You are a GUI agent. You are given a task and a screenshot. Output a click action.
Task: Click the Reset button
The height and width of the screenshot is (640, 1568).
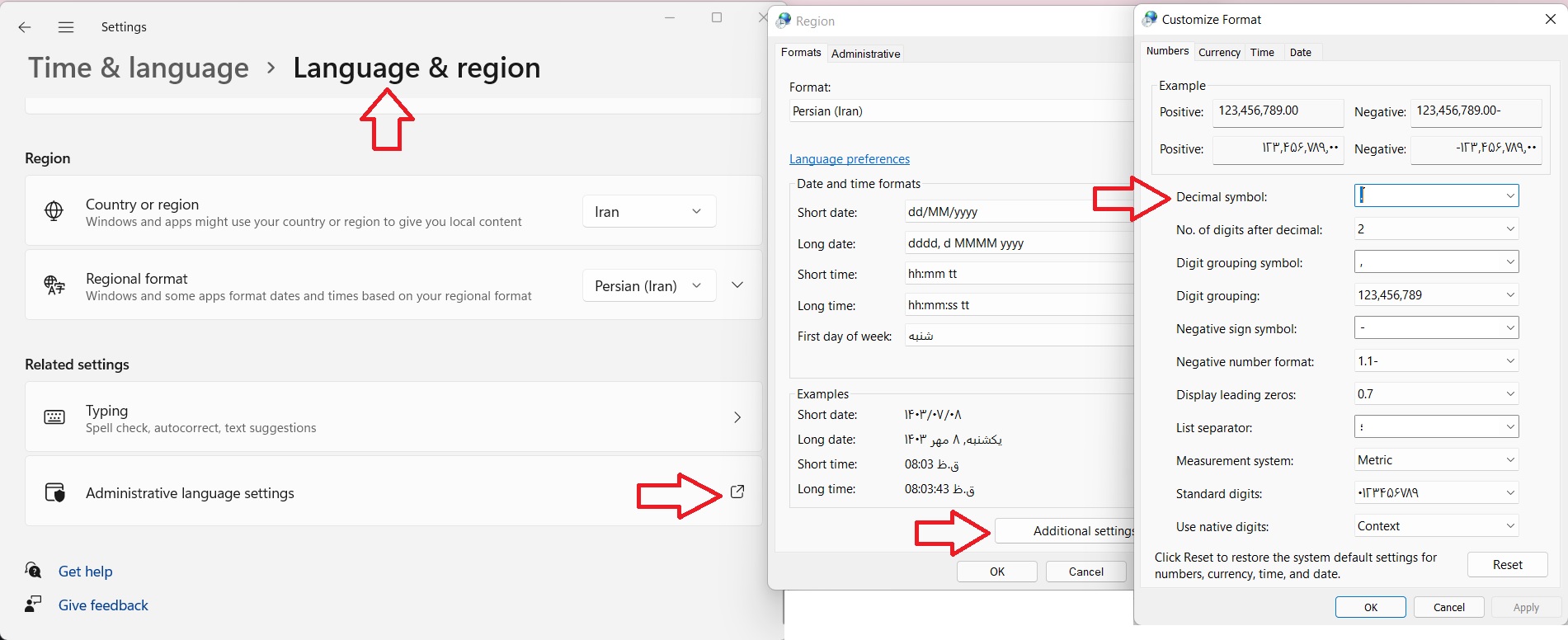point(1507,565)
